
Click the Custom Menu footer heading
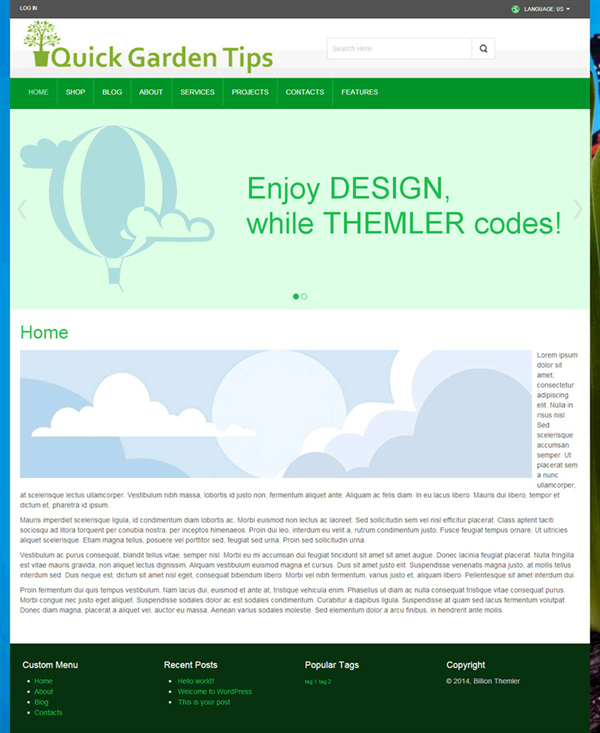[50, 665]
